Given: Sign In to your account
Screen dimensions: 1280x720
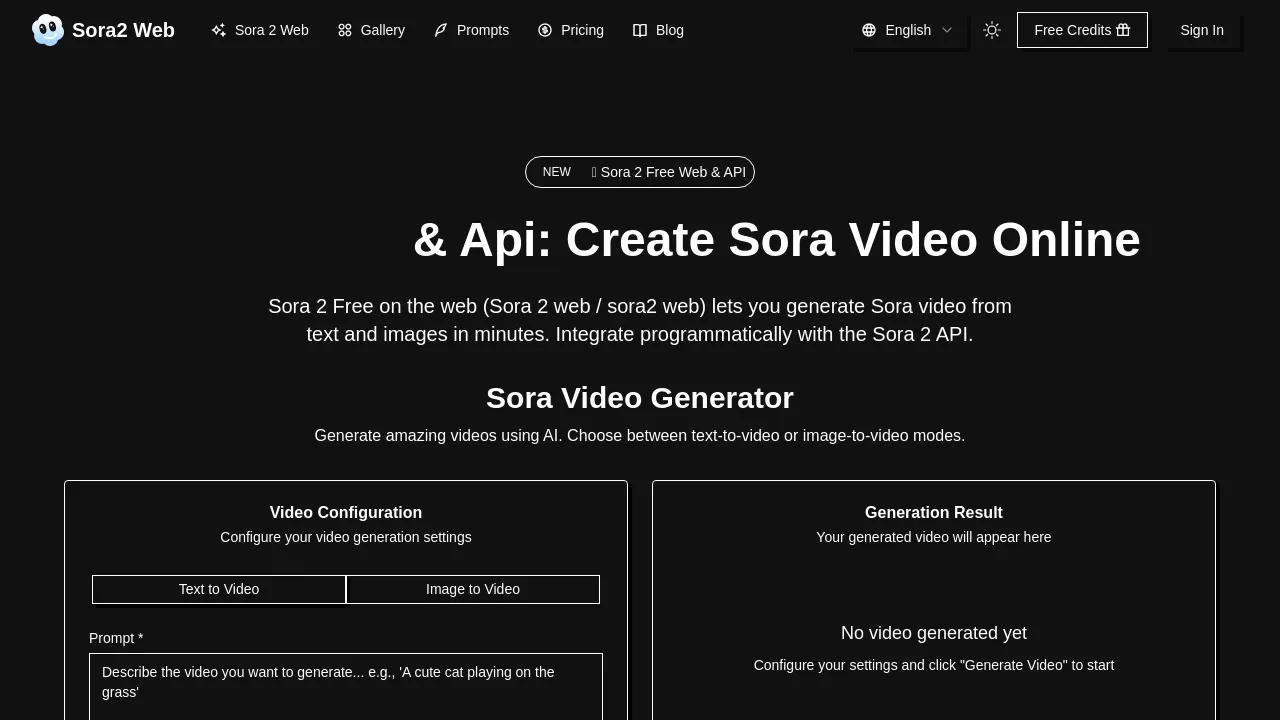Looking at the screenshot, I should click(1202, 30).
